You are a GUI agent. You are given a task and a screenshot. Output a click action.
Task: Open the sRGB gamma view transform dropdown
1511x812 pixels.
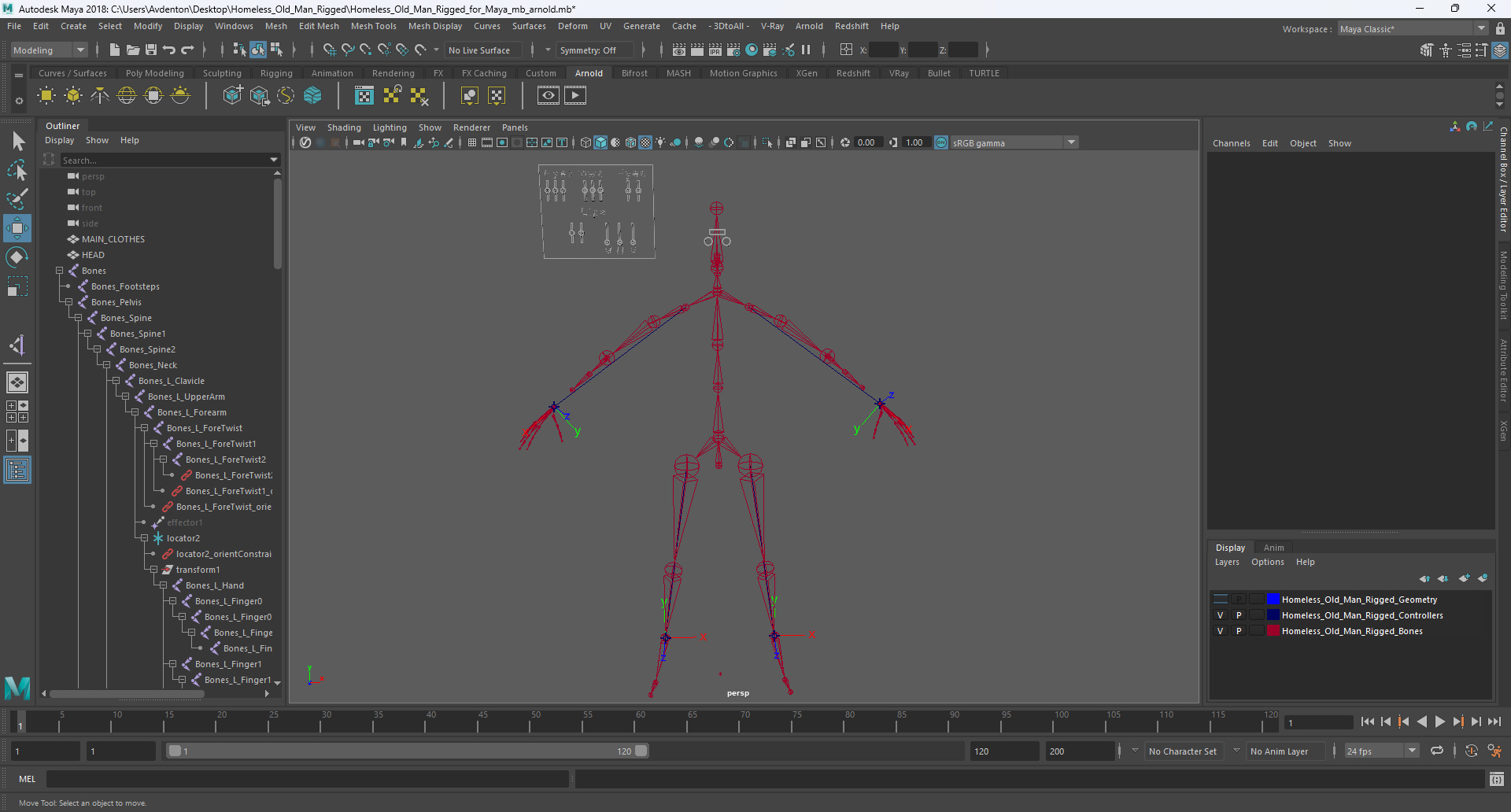1014,142
